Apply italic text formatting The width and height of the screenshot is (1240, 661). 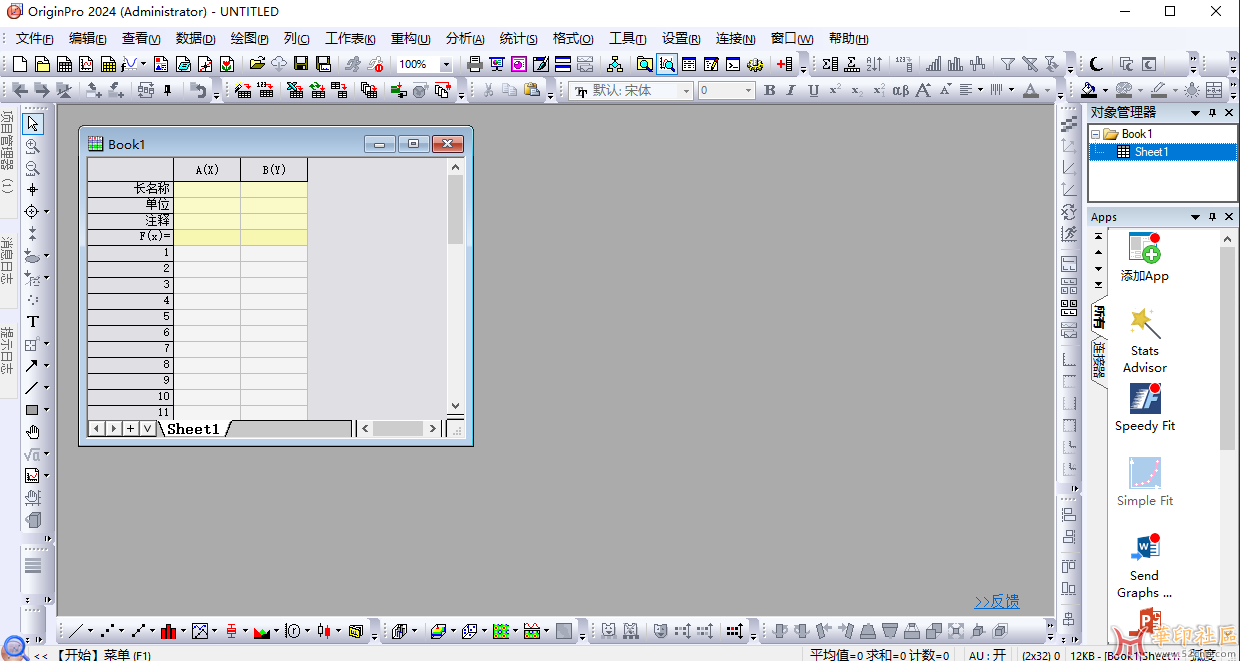pyautogui.click(x=791, y=91)
